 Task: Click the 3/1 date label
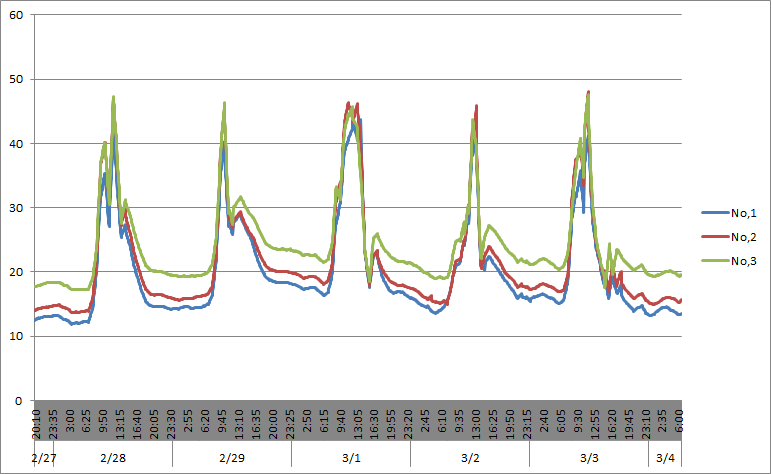351,457
